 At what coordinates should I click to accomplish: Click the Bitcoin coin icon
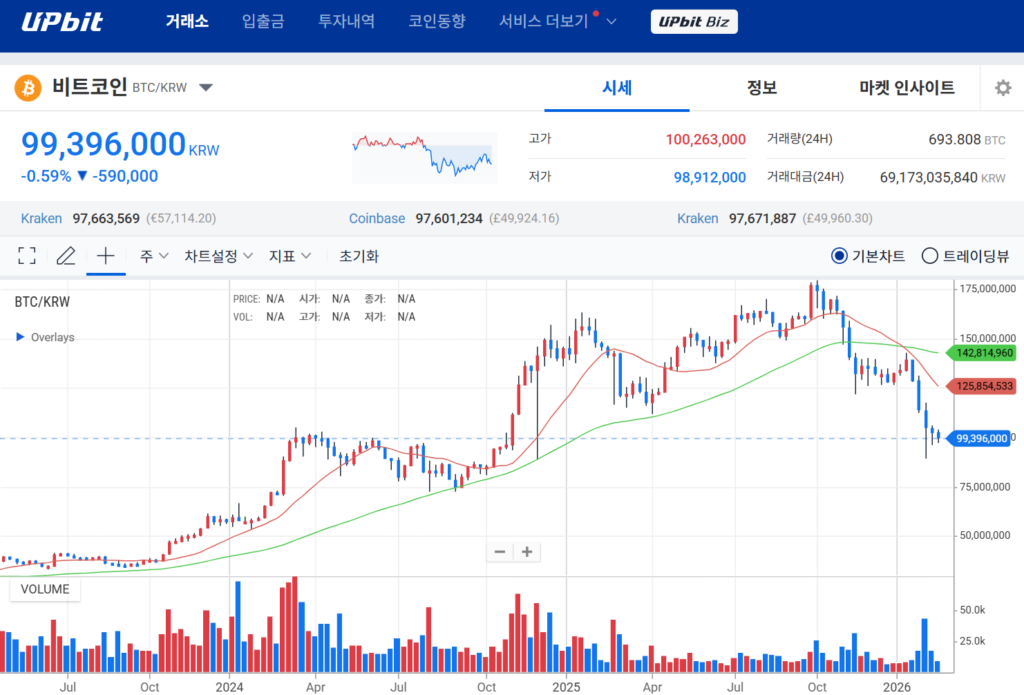click(28, 88)
